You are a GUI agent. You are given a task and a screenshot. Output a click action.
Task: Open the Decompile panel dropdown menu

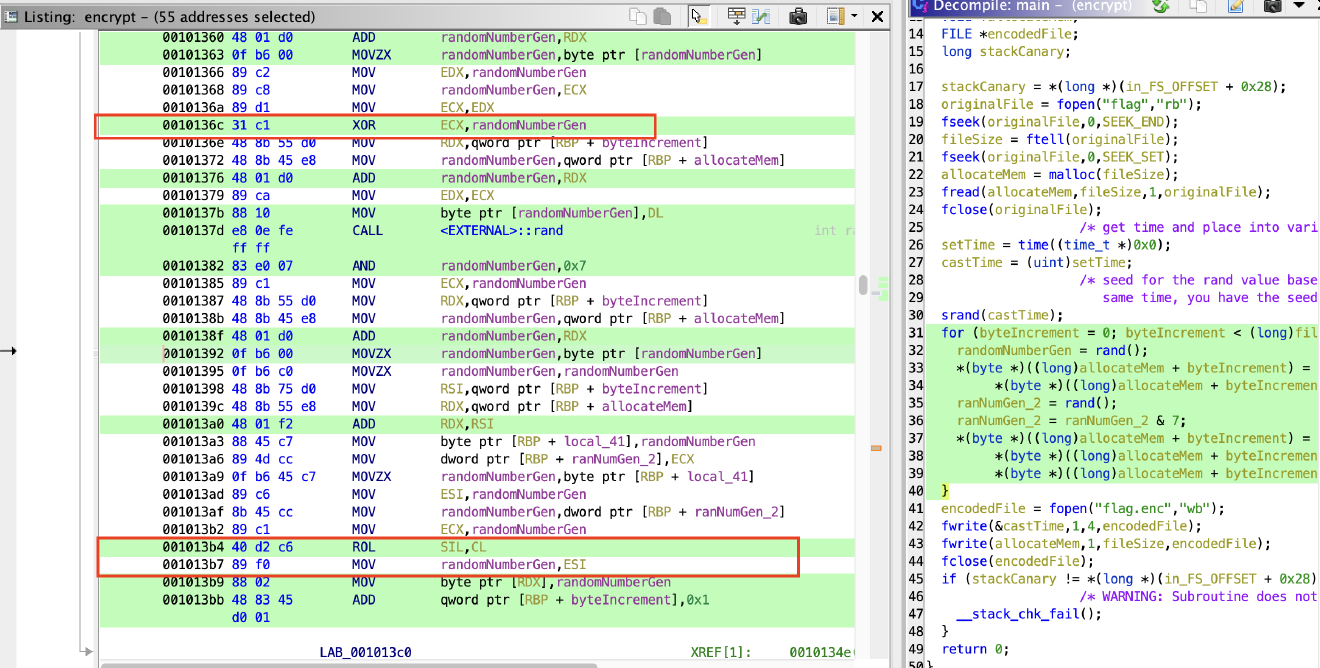coord(1298,8)
